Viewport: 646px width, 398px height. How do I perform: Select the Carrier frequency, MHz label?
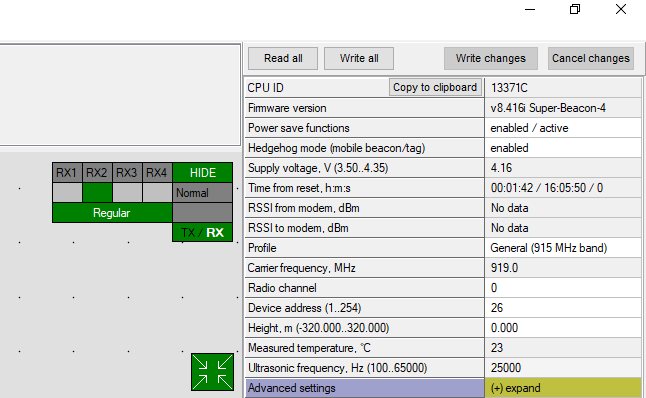(x=302, y=268)
